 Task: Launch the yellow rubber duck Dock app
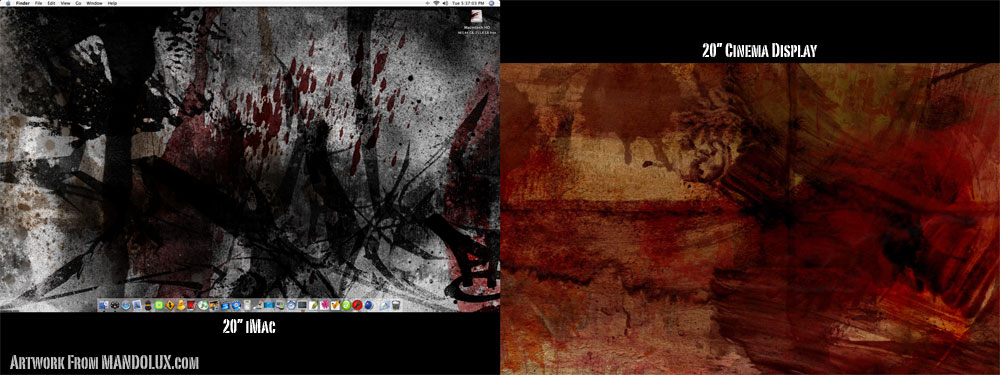181,305
